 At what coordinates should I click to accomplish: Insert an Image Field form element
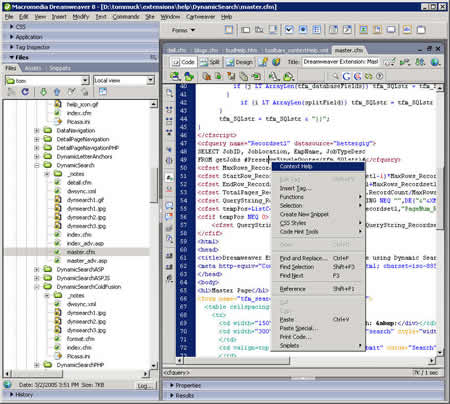pyautogui.click(x=364, y=30)
